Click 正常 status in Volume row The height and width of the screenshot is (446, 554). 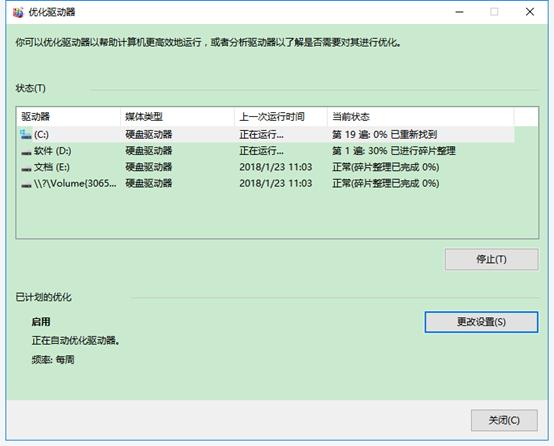coord(386,183)
